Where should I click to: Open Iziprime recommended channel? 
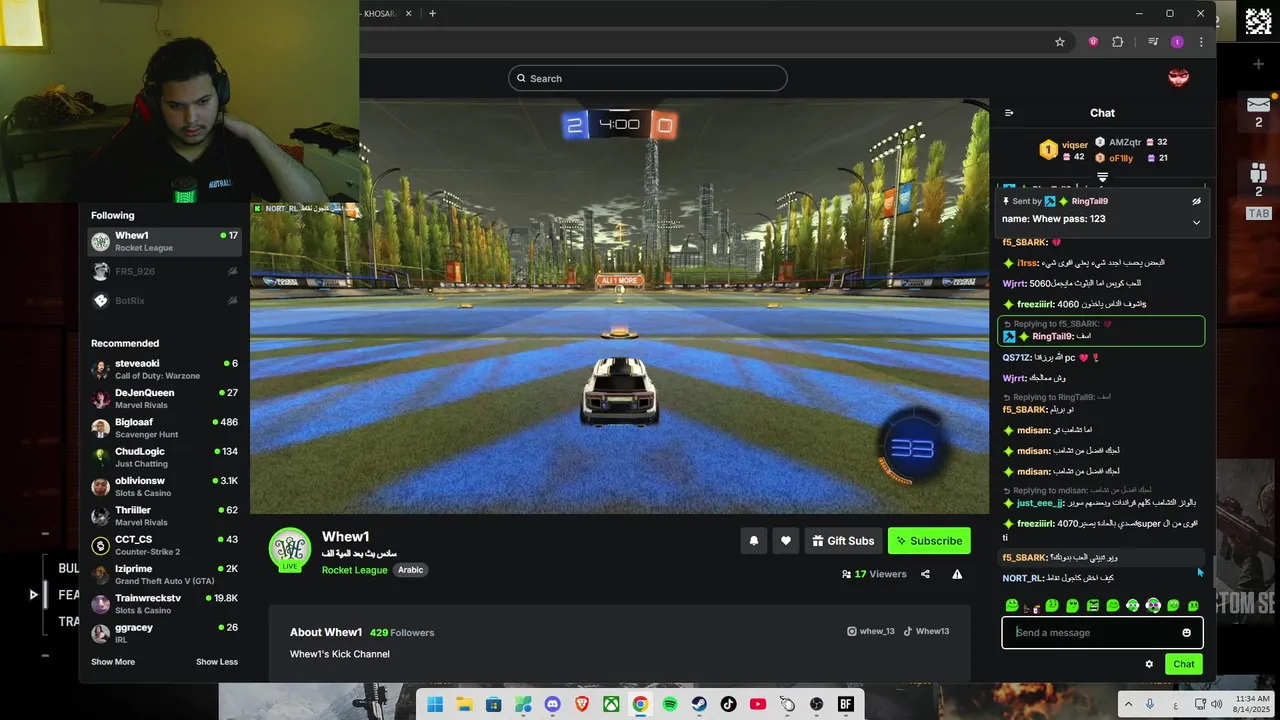(x=165, y=575)
